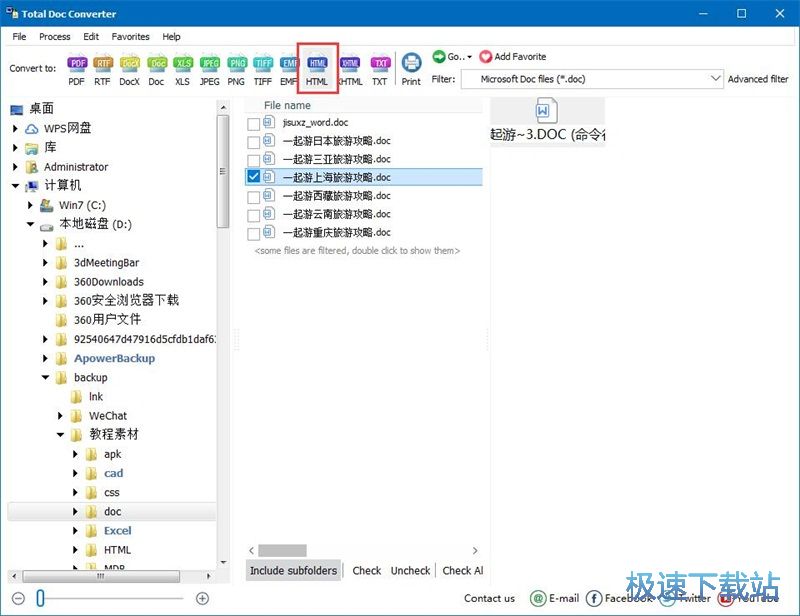
Task: Click the Include subfolders button
Action: pos(293,570)
